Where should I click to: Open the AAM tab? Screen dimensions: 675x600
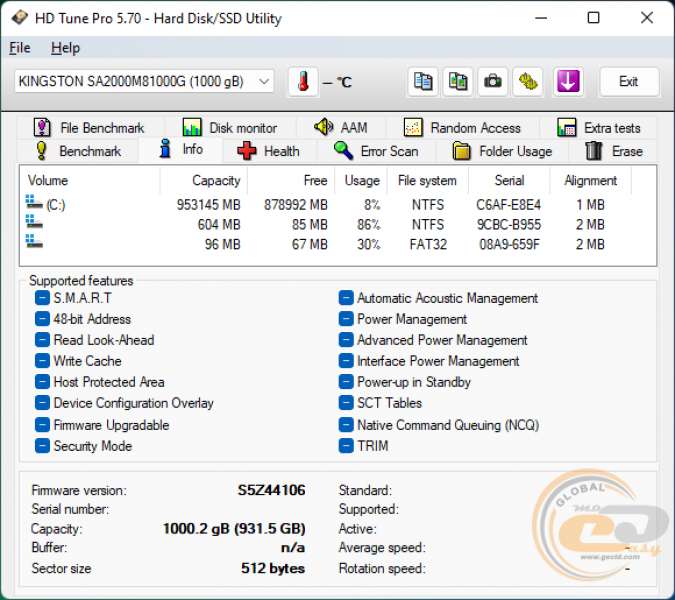tap(341, 128)
